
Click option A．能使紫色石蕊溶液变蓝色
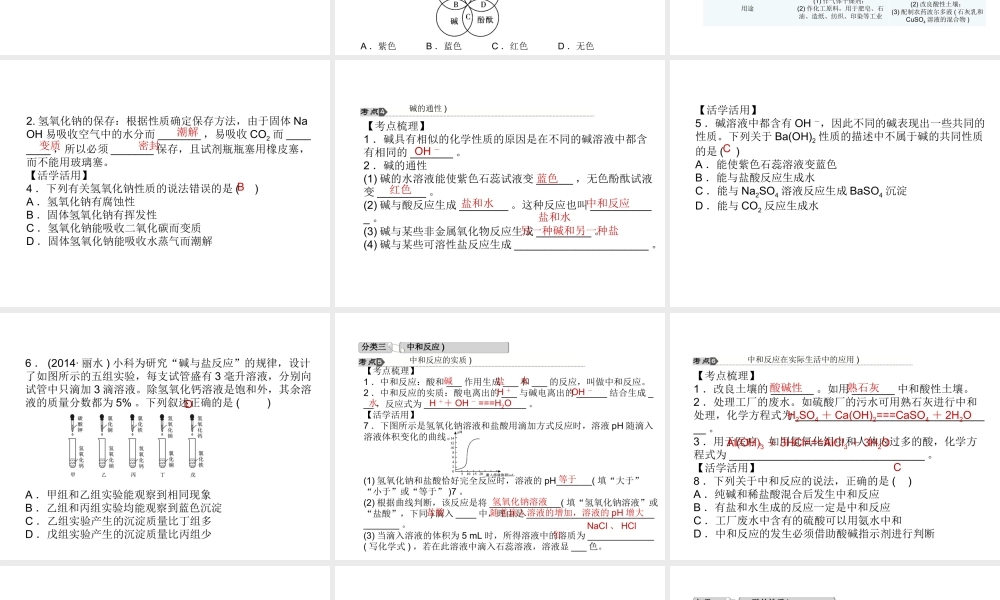tap(765, 165)
